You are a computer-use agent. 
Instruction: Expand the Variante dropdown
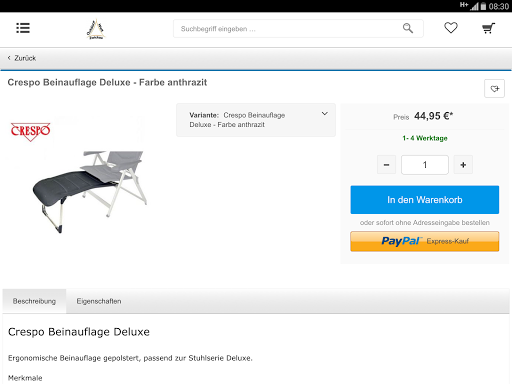point(256,120)
